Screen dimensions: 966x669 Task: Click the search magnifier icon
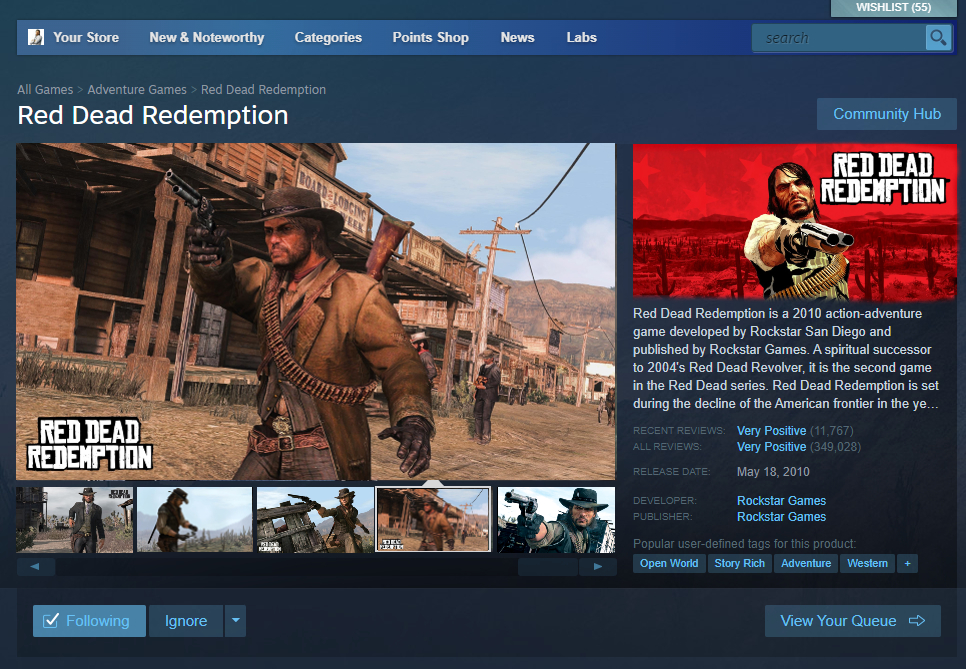[938, 38]
